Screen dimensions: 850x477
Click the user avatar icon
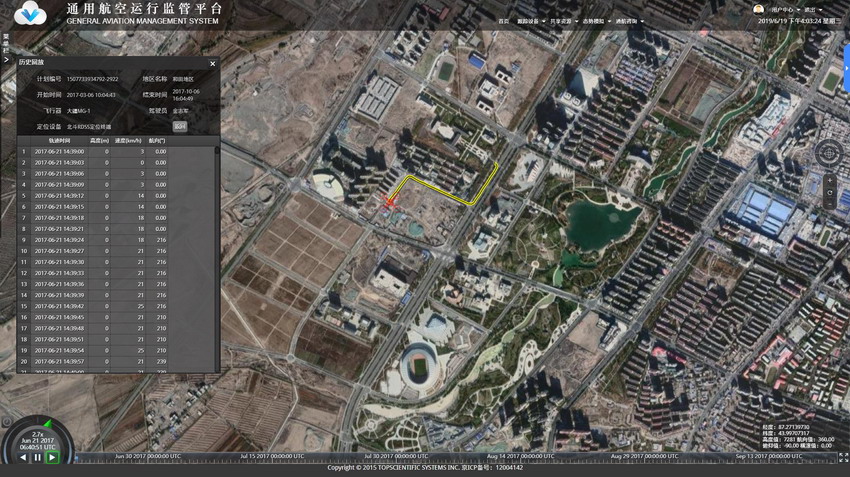pyautogui.click(x=758, y=9)
